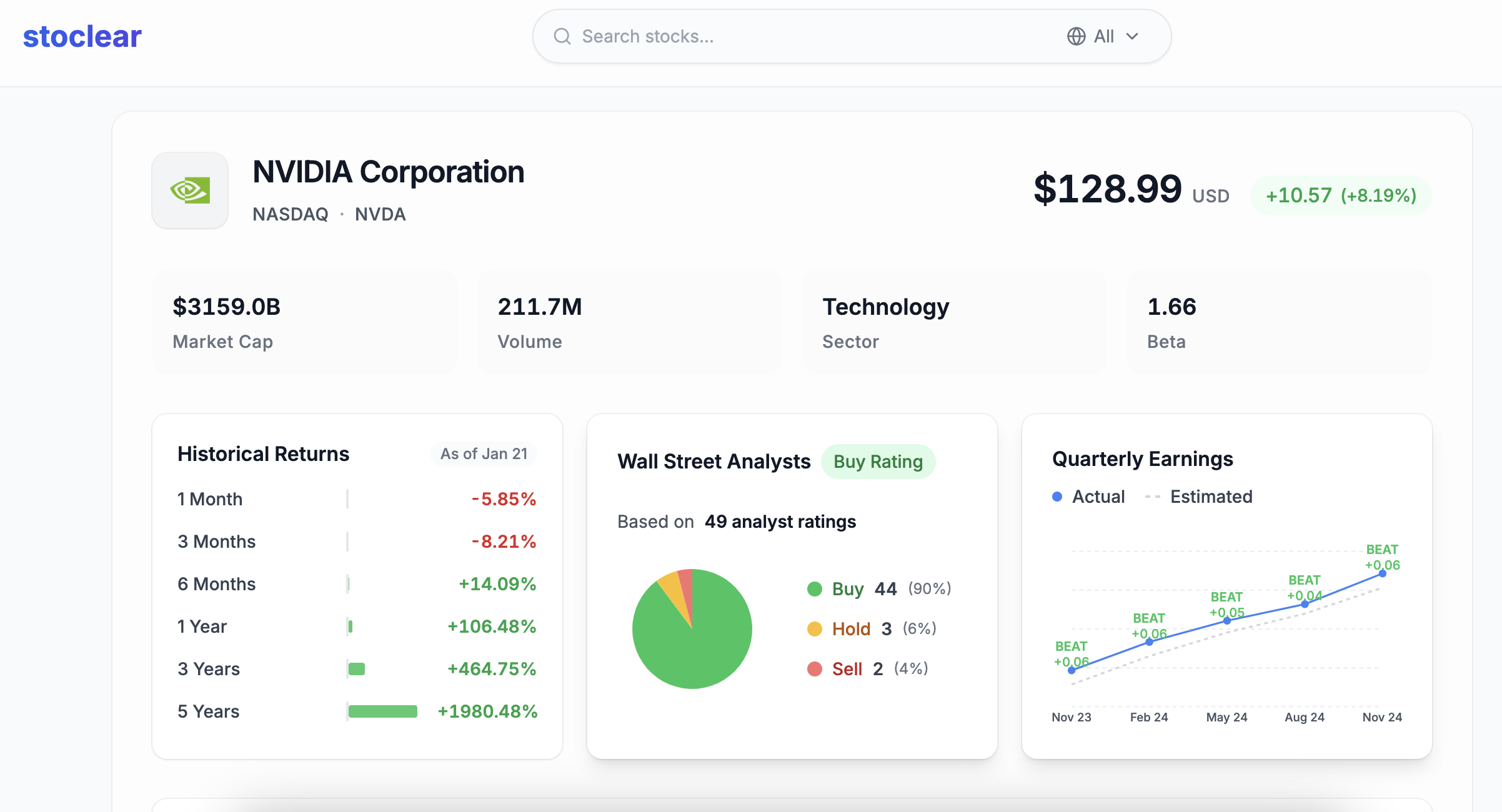Click the NVIDIA Corporation heading
Image resolution: width=1502 pixels, height=812 pixels.
point(388,172)
